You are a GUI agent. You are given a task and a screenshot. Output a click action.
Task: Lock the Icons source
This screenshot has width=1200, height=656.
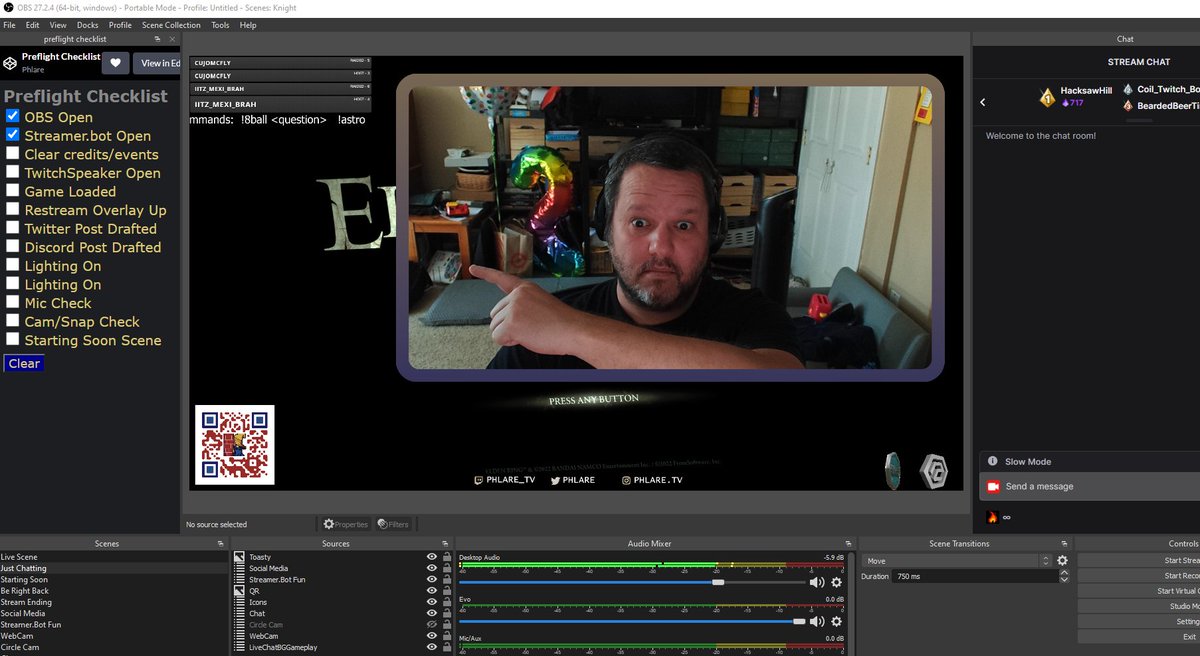click(x=446, y=602)
